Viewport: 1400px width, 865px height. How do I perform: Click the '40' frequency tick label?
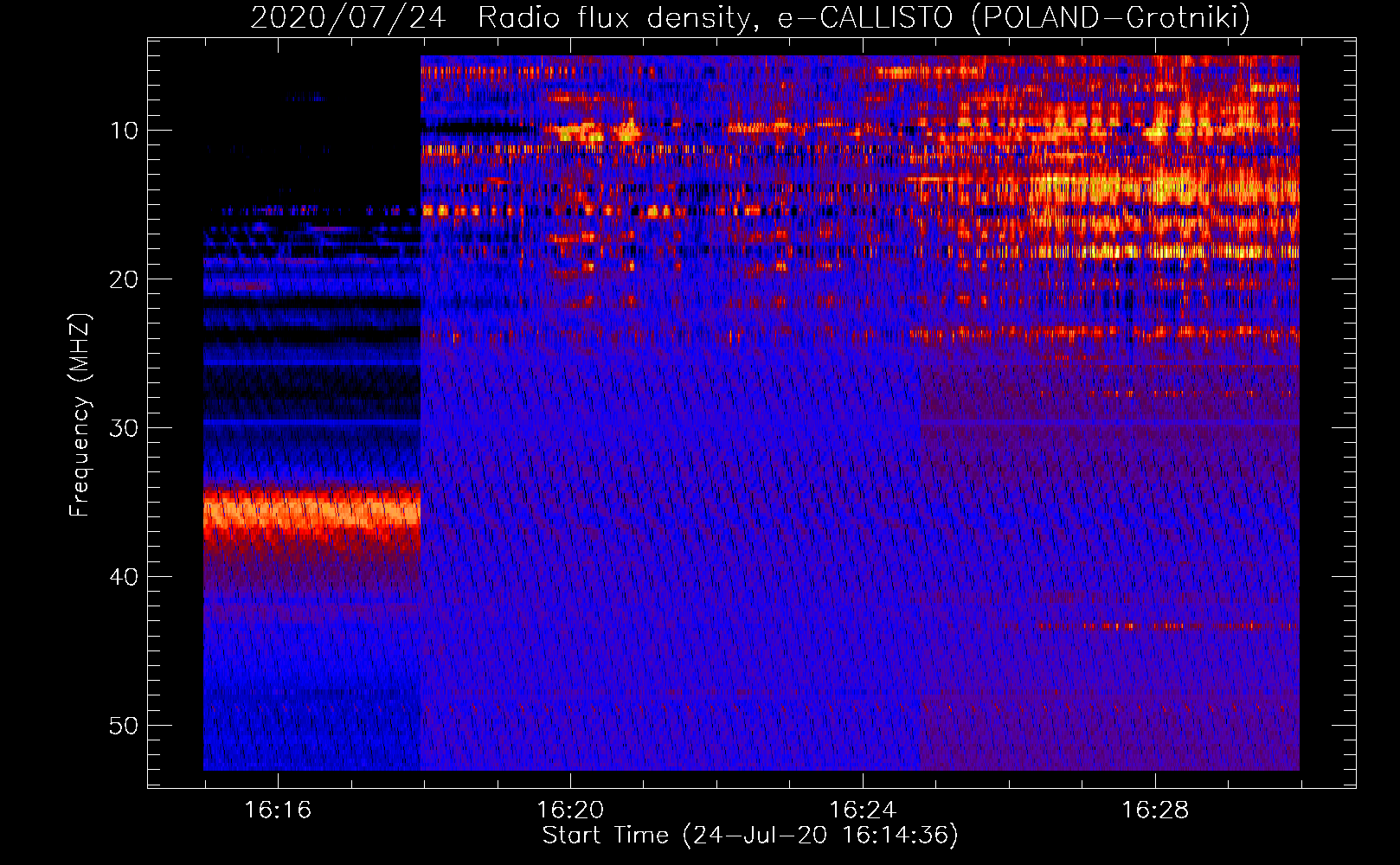[125, 577]
